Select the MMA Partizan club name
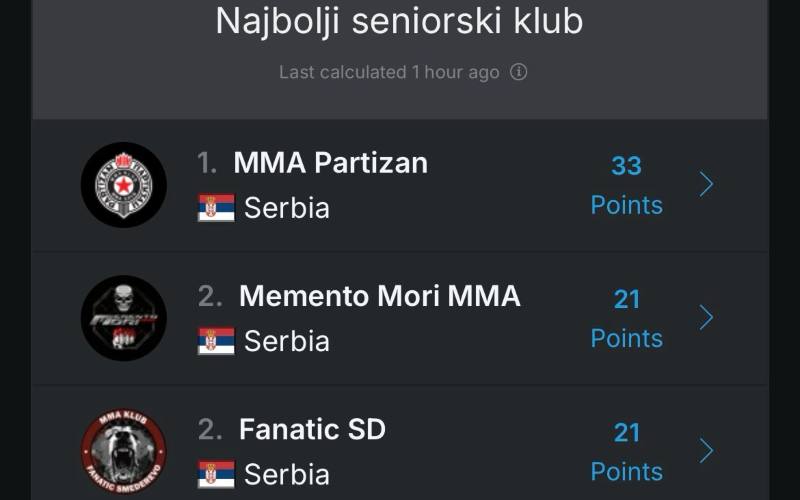This screenshot has width=800, height=500. click(331, 163)
